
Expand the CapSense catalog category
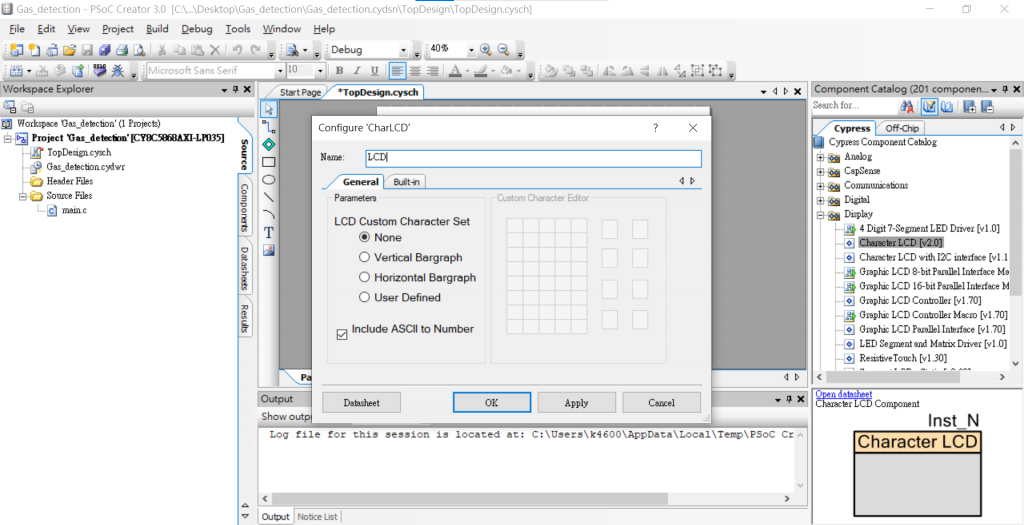point(820,171)
